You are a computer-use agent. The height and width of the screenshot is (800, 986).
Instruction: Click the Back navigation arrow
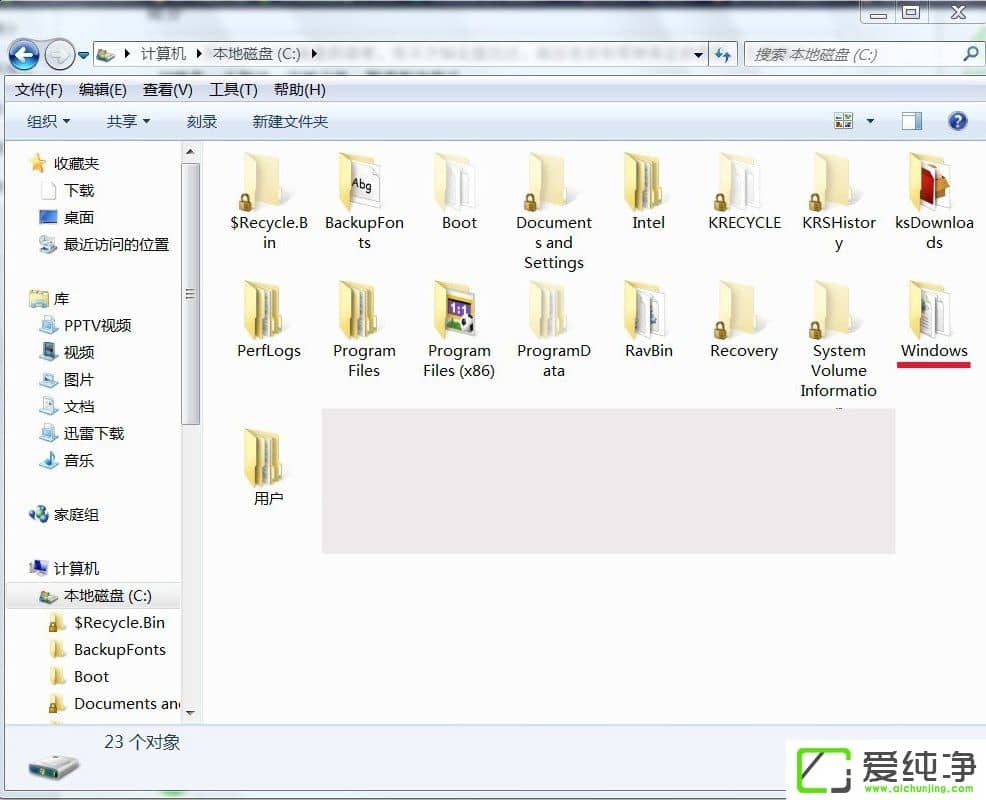(24, 54)
